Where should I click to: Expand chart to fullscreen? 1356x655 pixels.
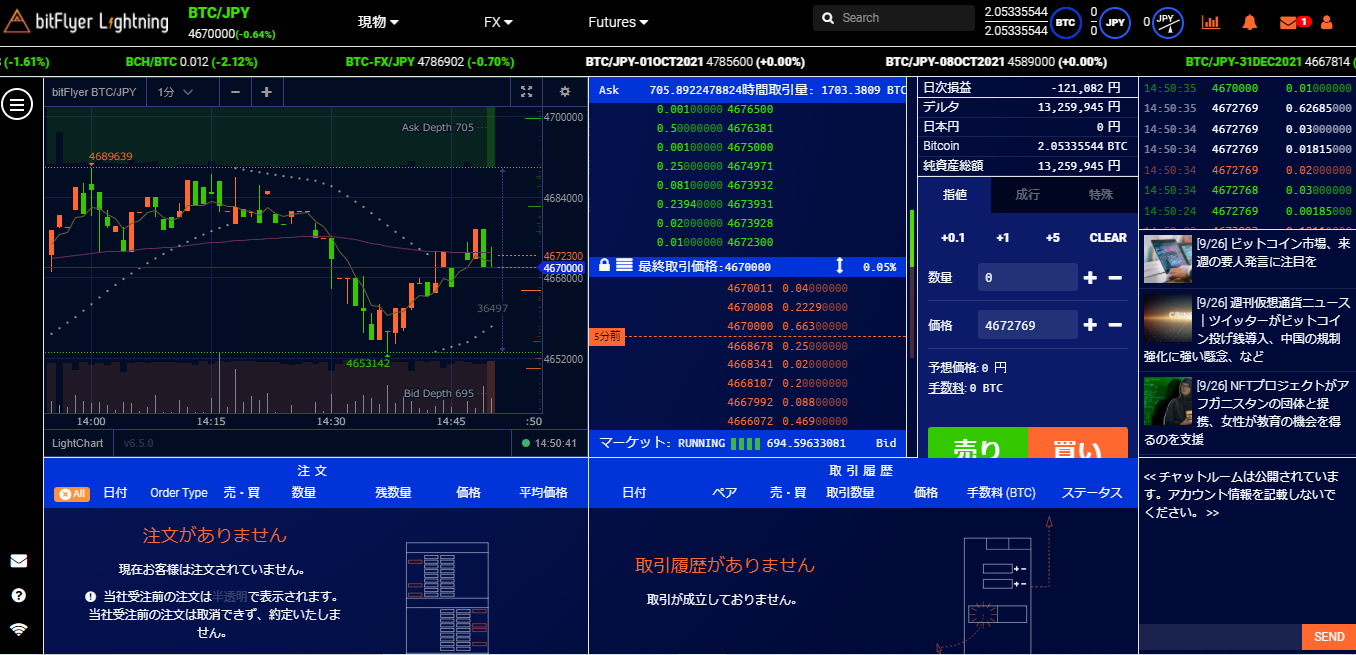[527, 92]
